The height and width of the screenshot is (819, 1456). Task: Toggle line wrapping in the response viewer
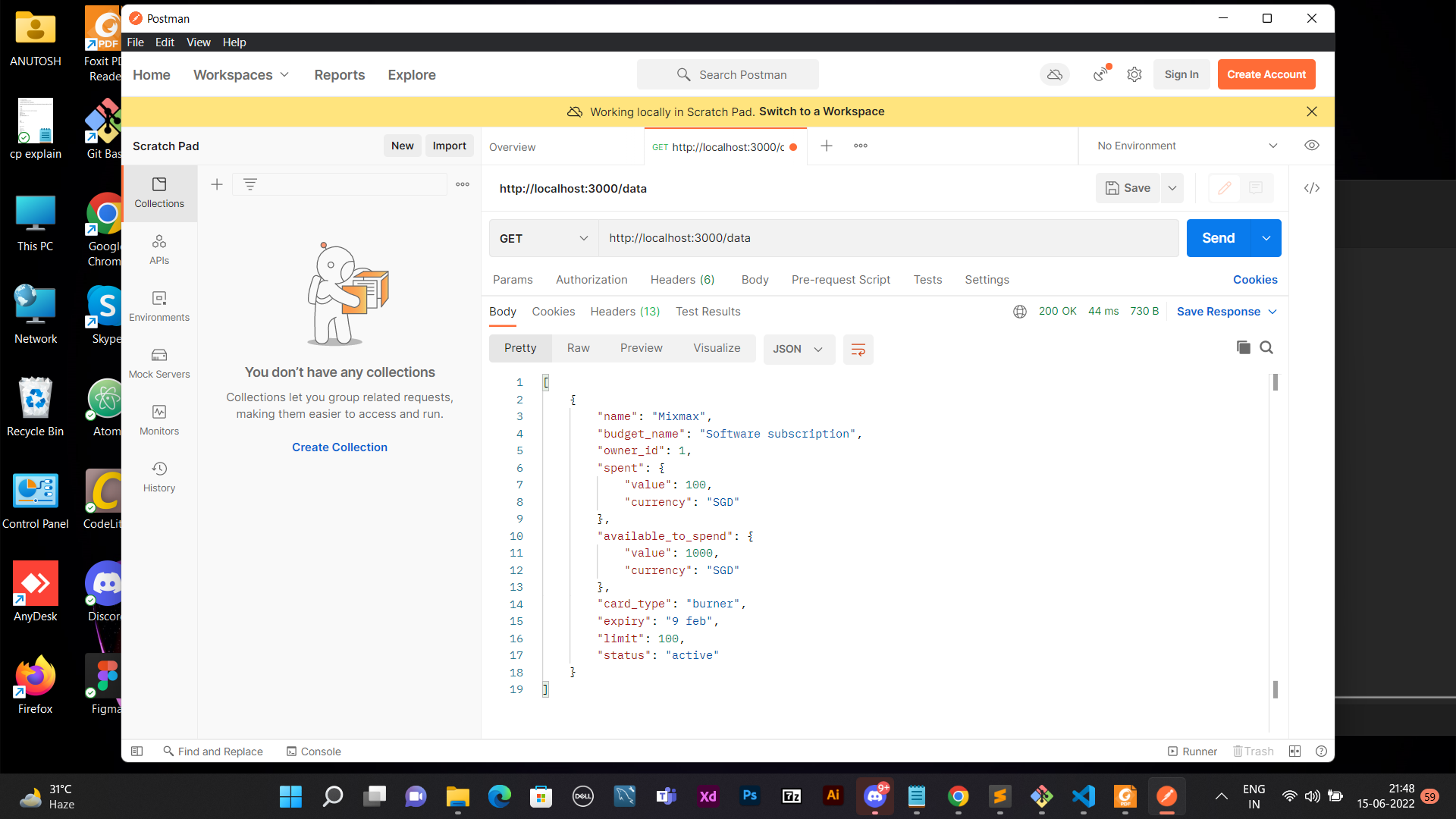pos(858,350)
